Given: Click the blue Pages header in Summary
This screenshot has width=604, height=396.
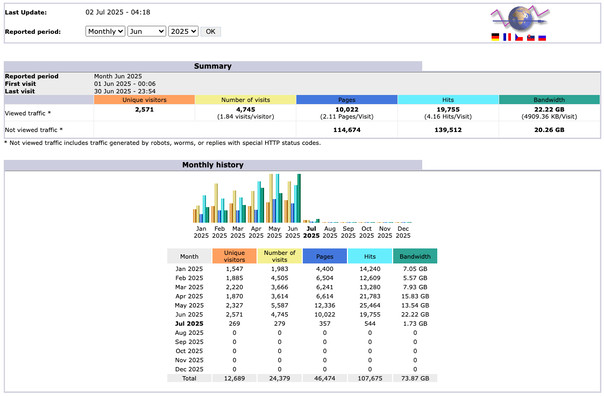Looking at the screenshot, I should [347, 100].
